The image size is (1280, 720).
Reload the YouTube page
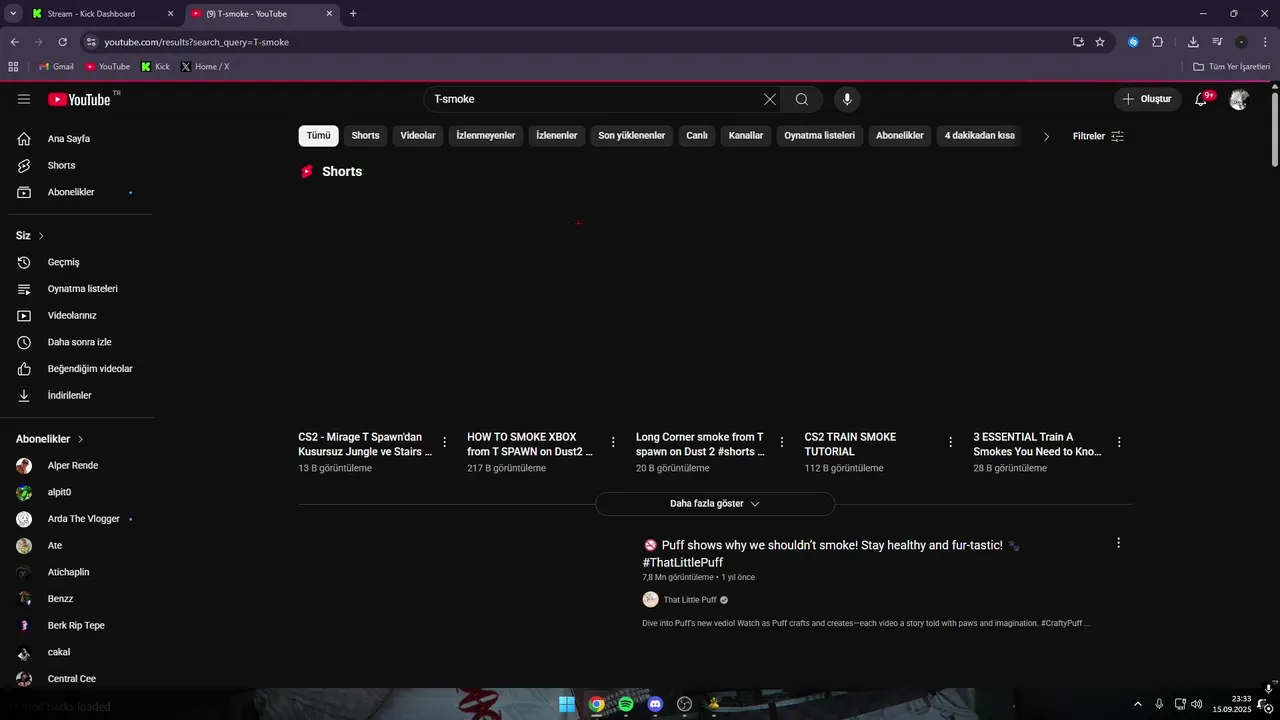62,42
